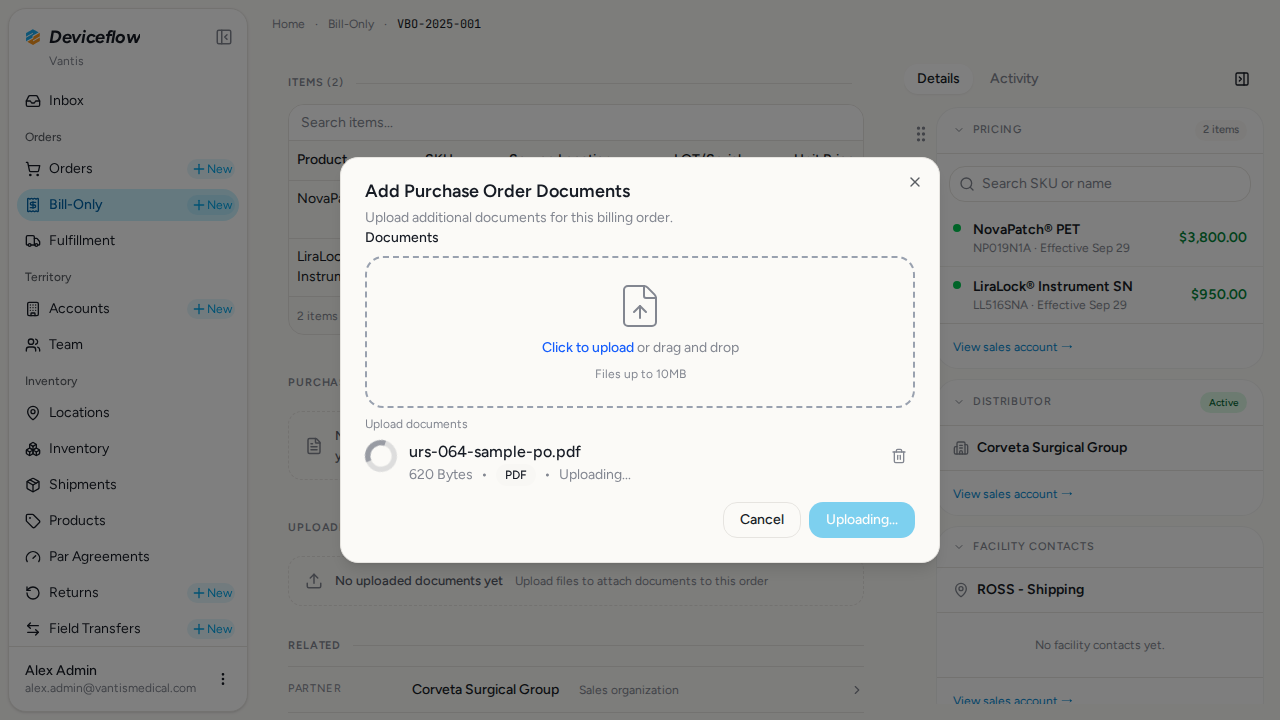Click the 'Click to upload' link
The height and width of the screenshot is (720, 1280).
(588, 347)
